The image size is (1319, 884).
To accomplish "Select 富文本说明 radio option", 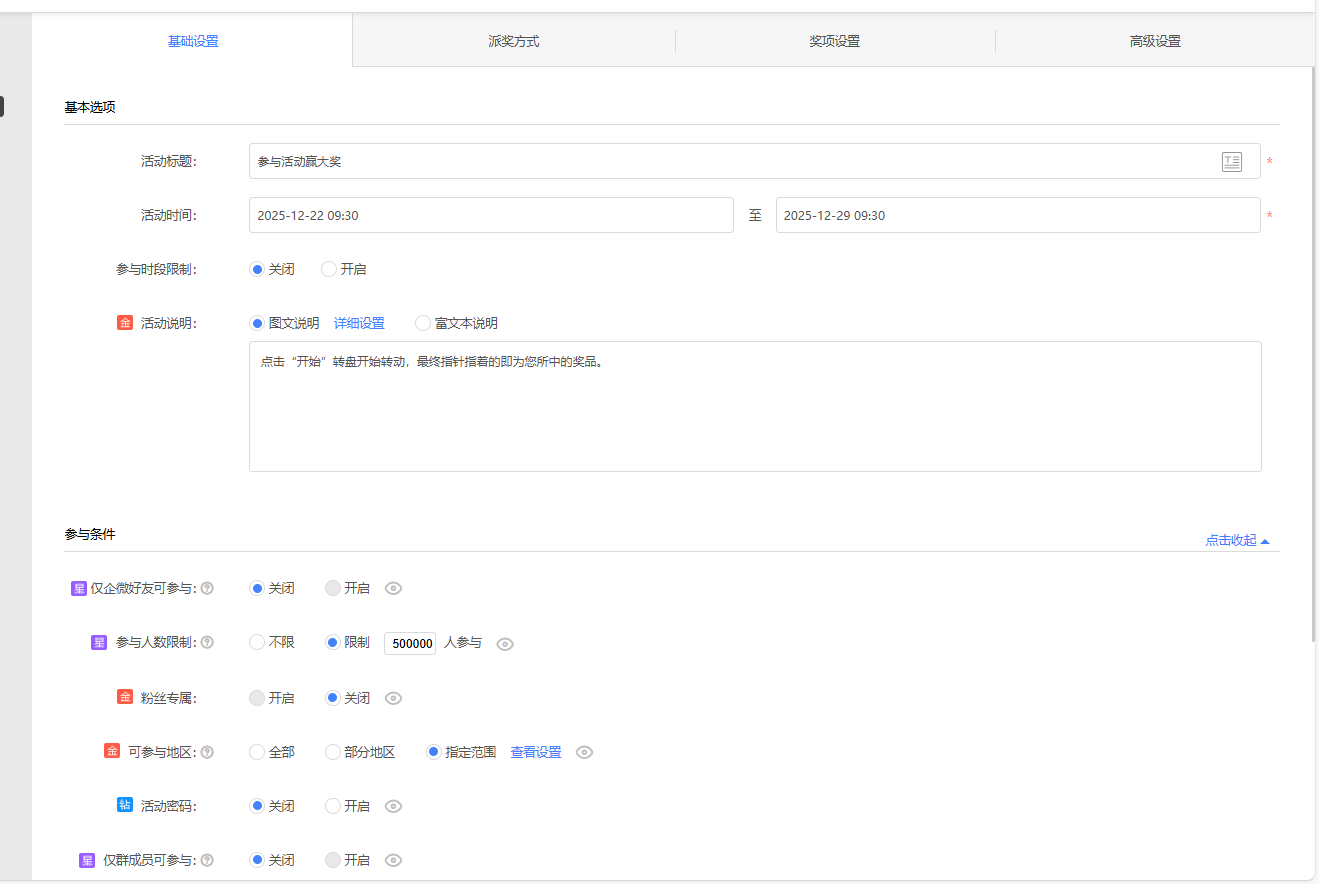I will (423, 323).
